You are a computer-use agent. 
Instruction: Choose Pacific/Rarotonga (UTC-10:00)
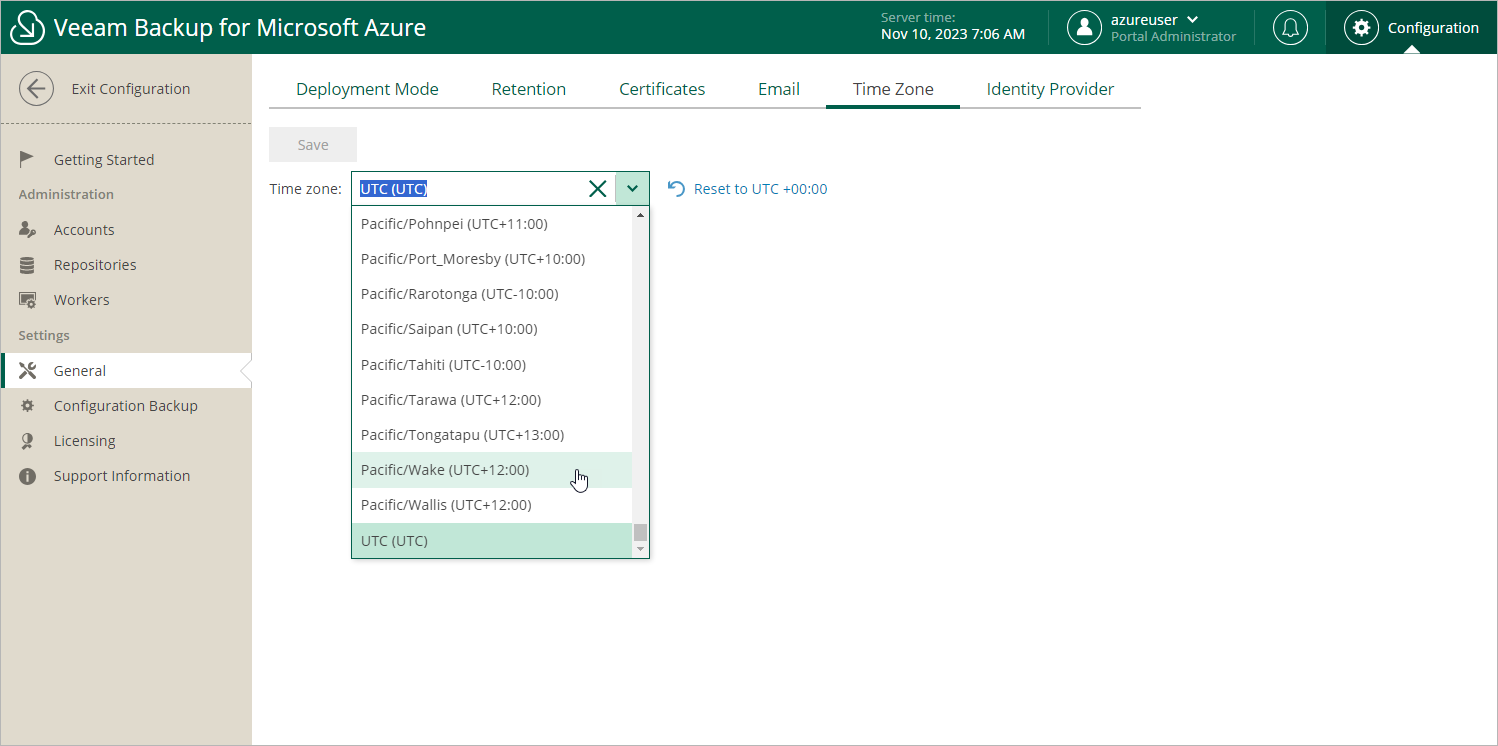[492, 294]
